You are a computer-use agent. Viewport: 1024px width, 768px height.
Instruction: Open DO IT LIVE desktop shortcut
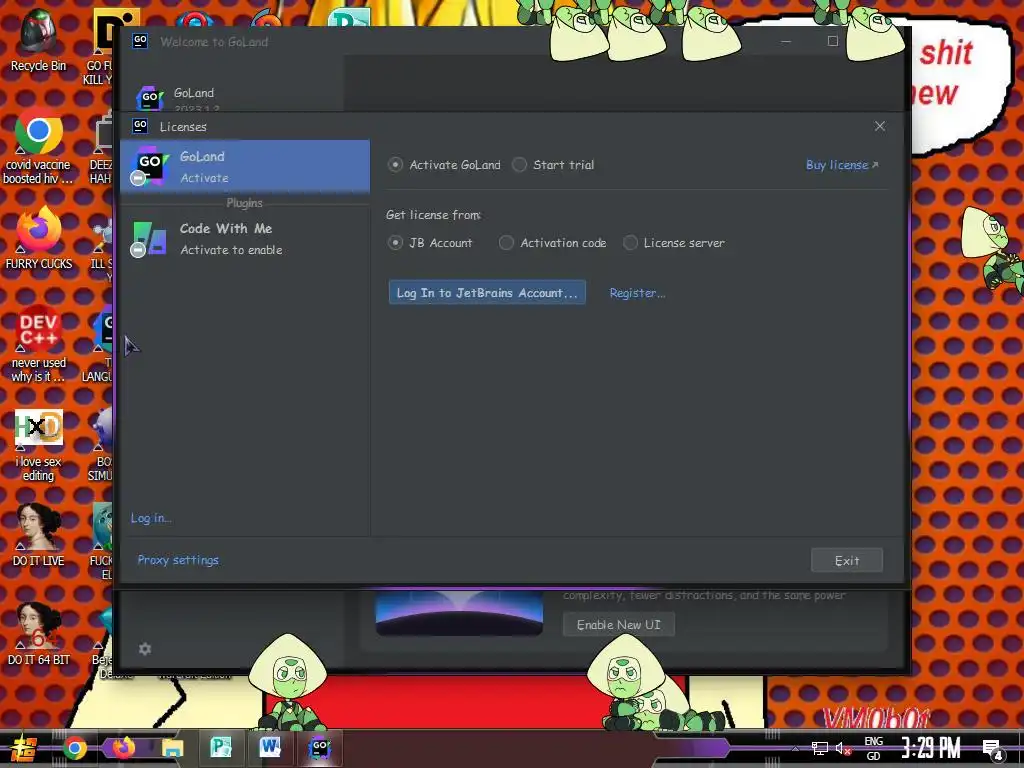39,534
